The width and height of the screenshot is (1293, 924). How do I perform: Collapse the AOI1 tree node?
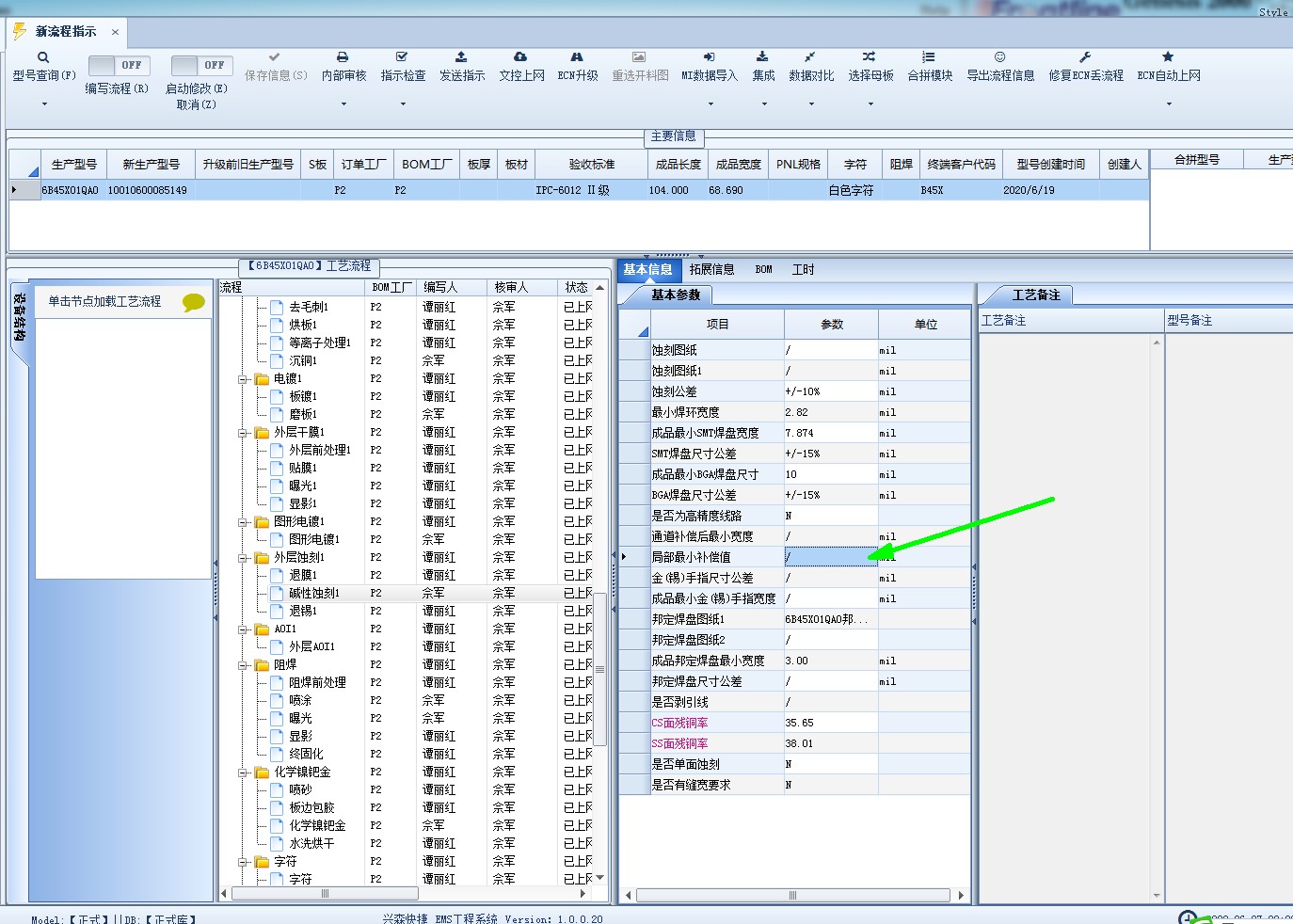[243, 629]
